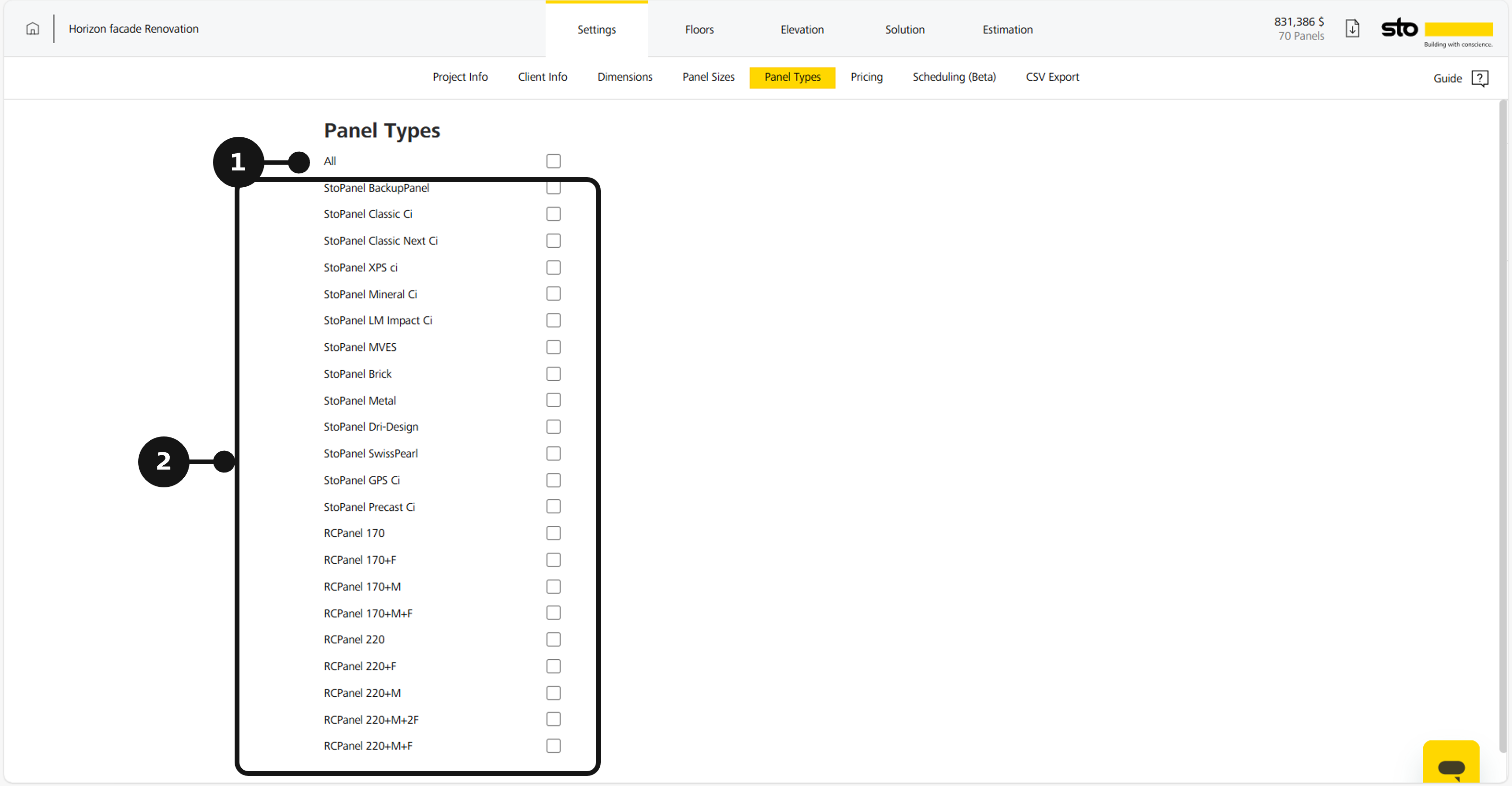Enable StoPanel Classic Ci checkbox
The width and height of the screenshot is (1512, 786).
click(553, 214)
